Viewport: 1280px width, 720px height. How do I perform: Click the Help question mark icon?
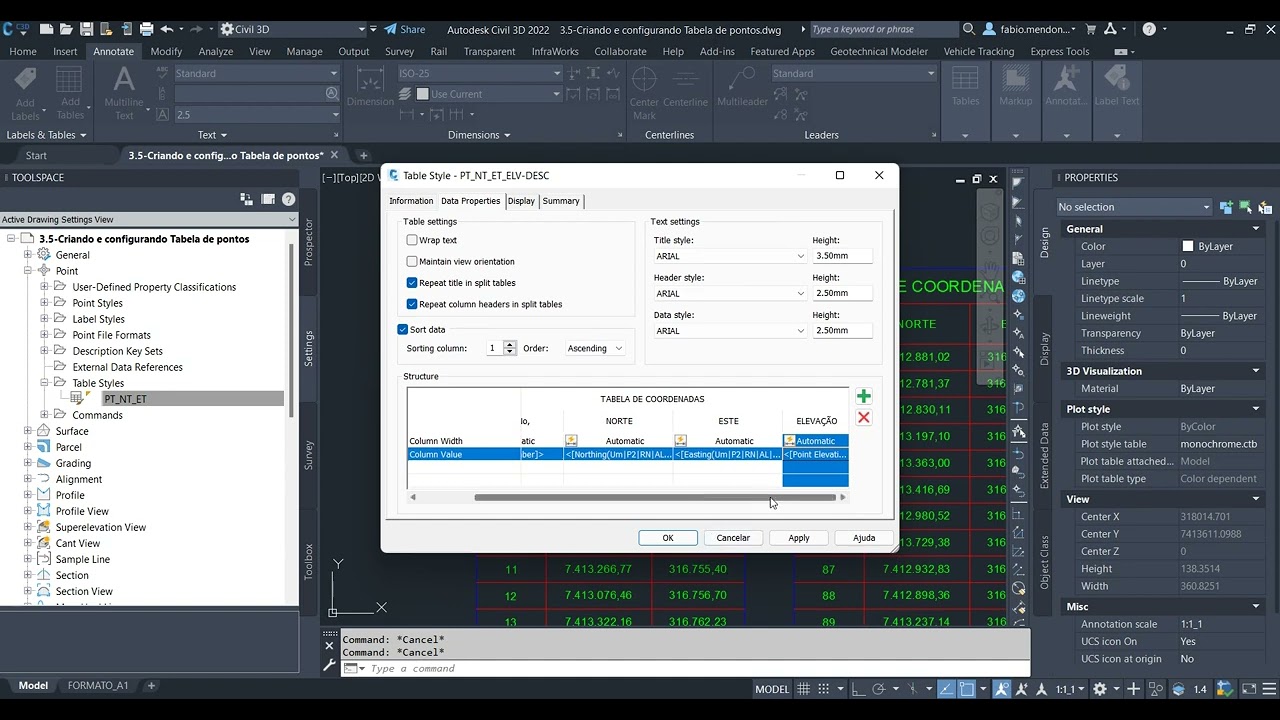tap(1149, 29)
